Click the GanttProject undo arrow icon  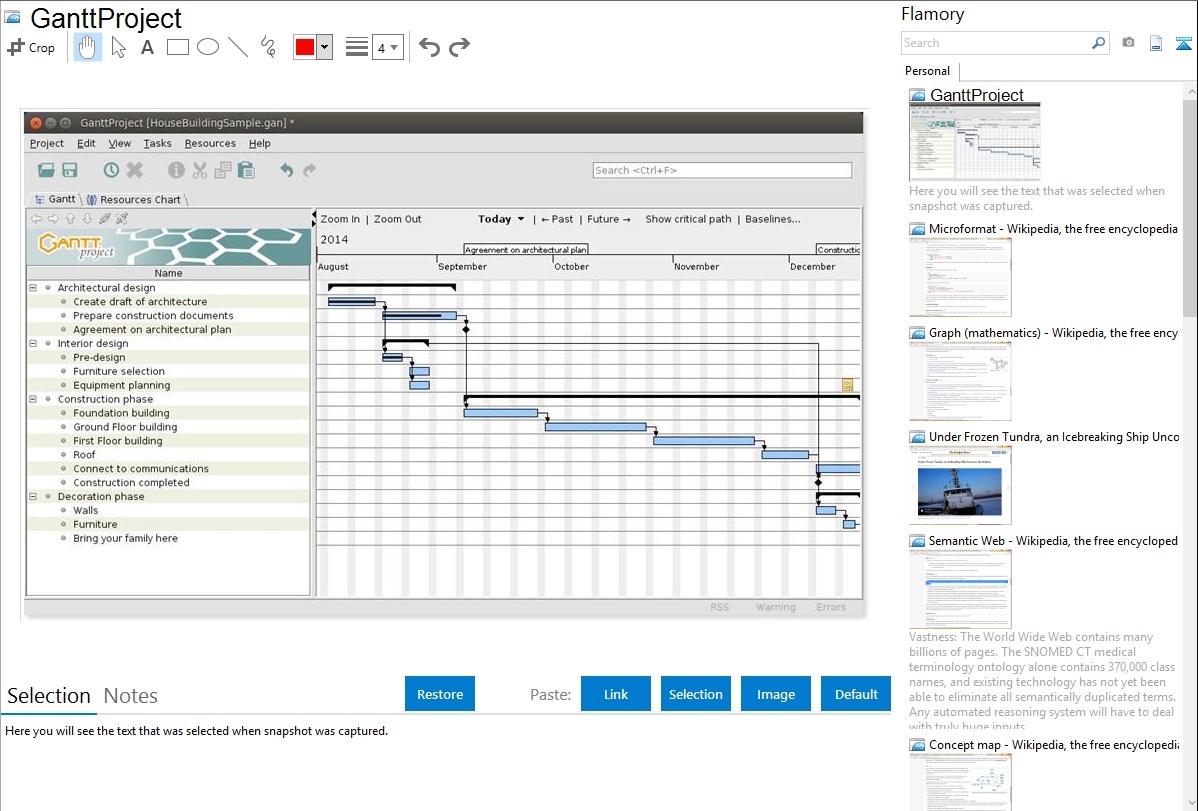(287, 170)
